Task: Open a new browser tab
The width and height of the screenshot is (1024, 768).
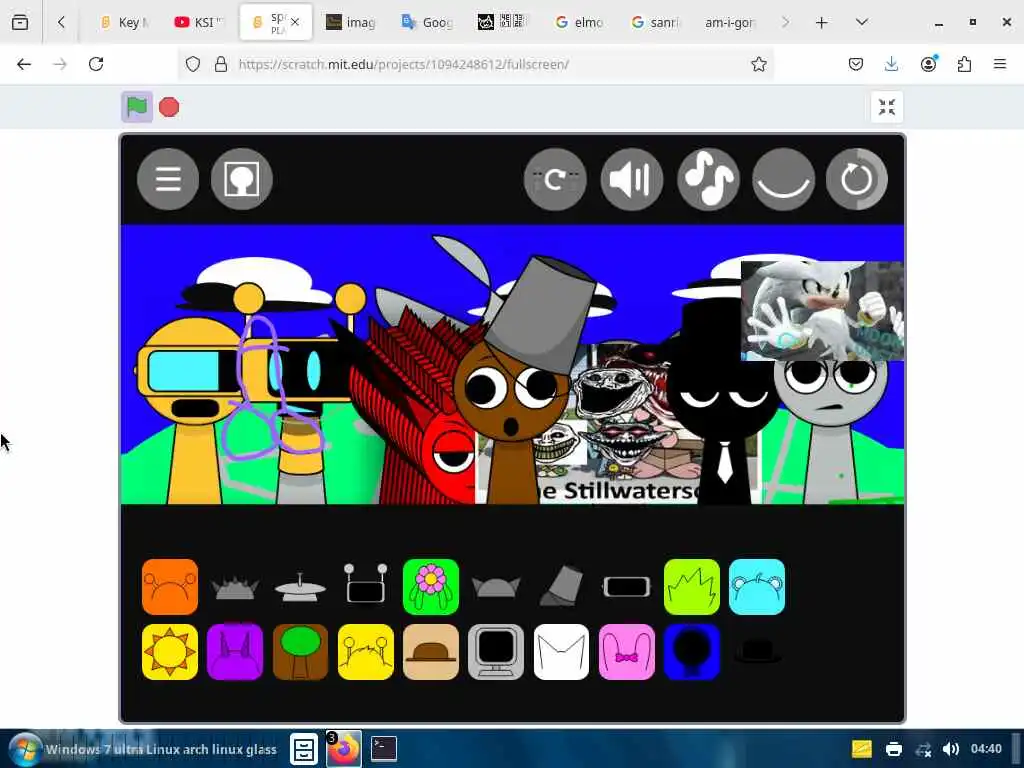Action: [x=822, y=22]
